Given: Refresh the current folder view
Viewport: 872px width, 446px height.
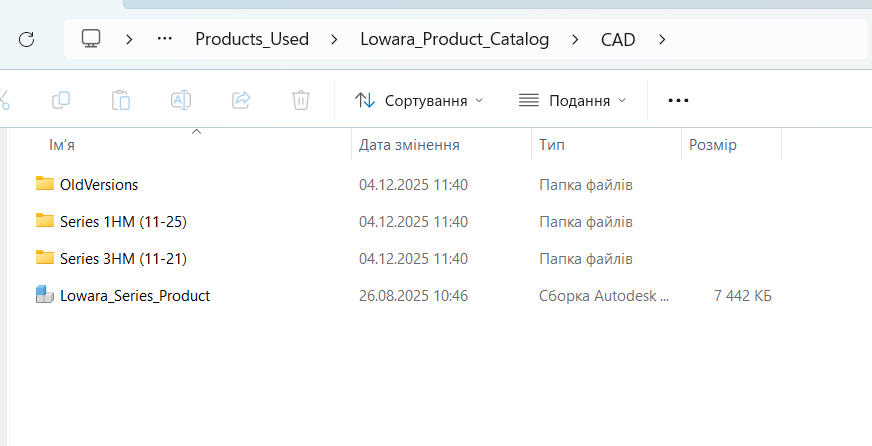Looking at the screenshot, I should 27,39.
